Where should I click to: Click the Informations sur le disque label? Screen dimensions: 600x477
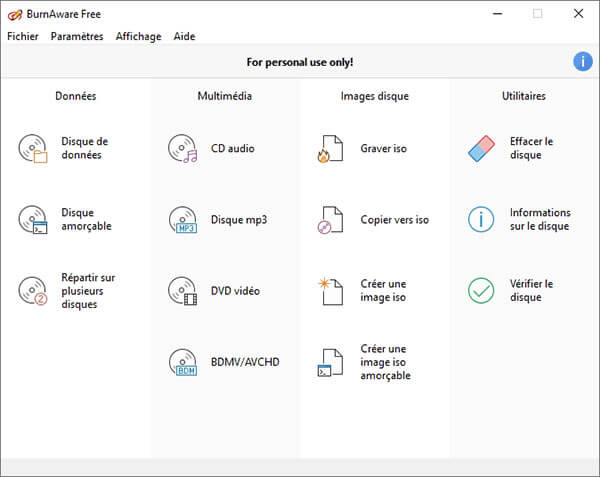click(540, 220)
